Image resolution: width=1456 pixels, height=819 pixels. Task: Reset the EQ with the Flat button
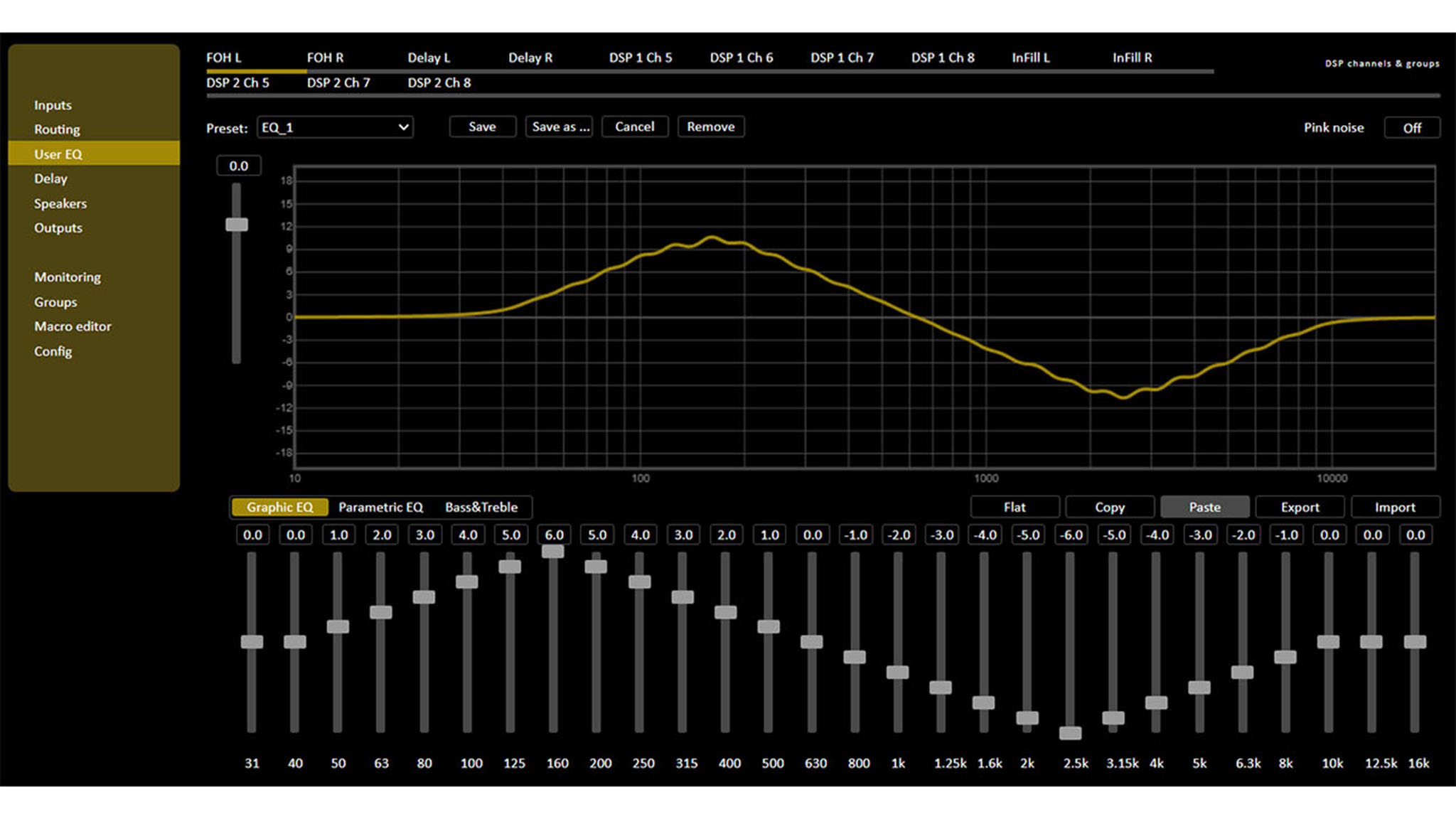[x=1015, y=507]
